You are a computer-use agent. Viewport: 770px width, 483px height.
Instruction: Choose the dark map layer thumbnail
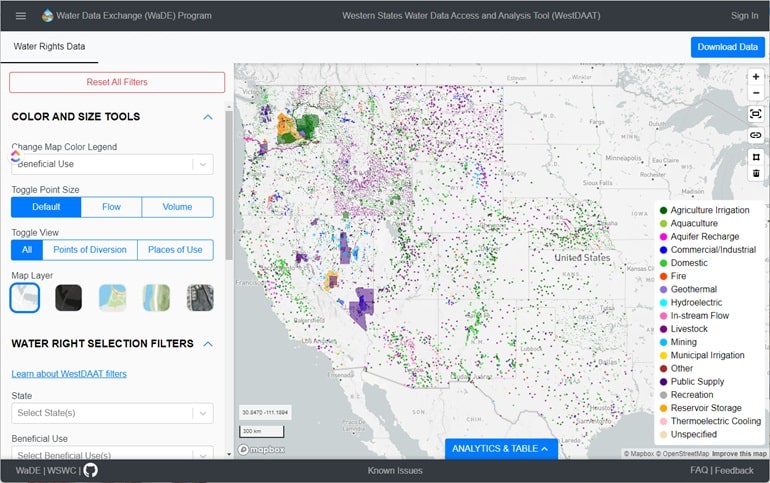[68, 297]
